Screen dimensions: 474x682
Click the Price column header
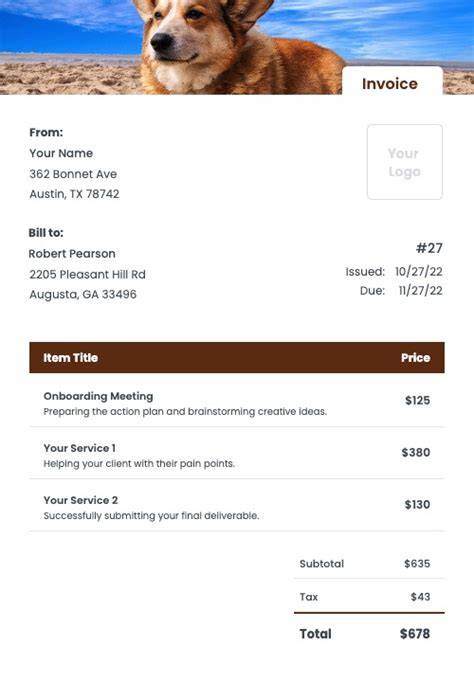click(x=416, y=358)
